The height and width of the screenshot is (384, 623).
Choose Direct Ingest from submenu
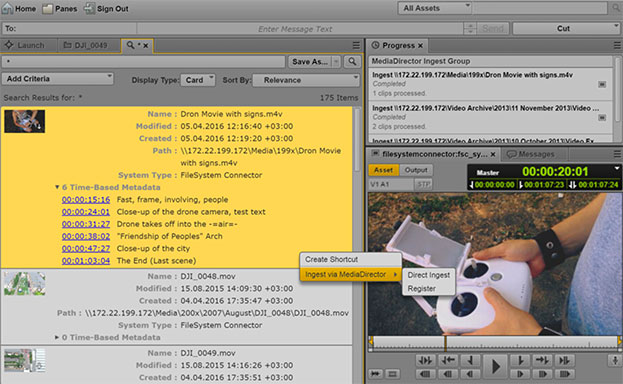pyautogui.click(x=429, y=275)
